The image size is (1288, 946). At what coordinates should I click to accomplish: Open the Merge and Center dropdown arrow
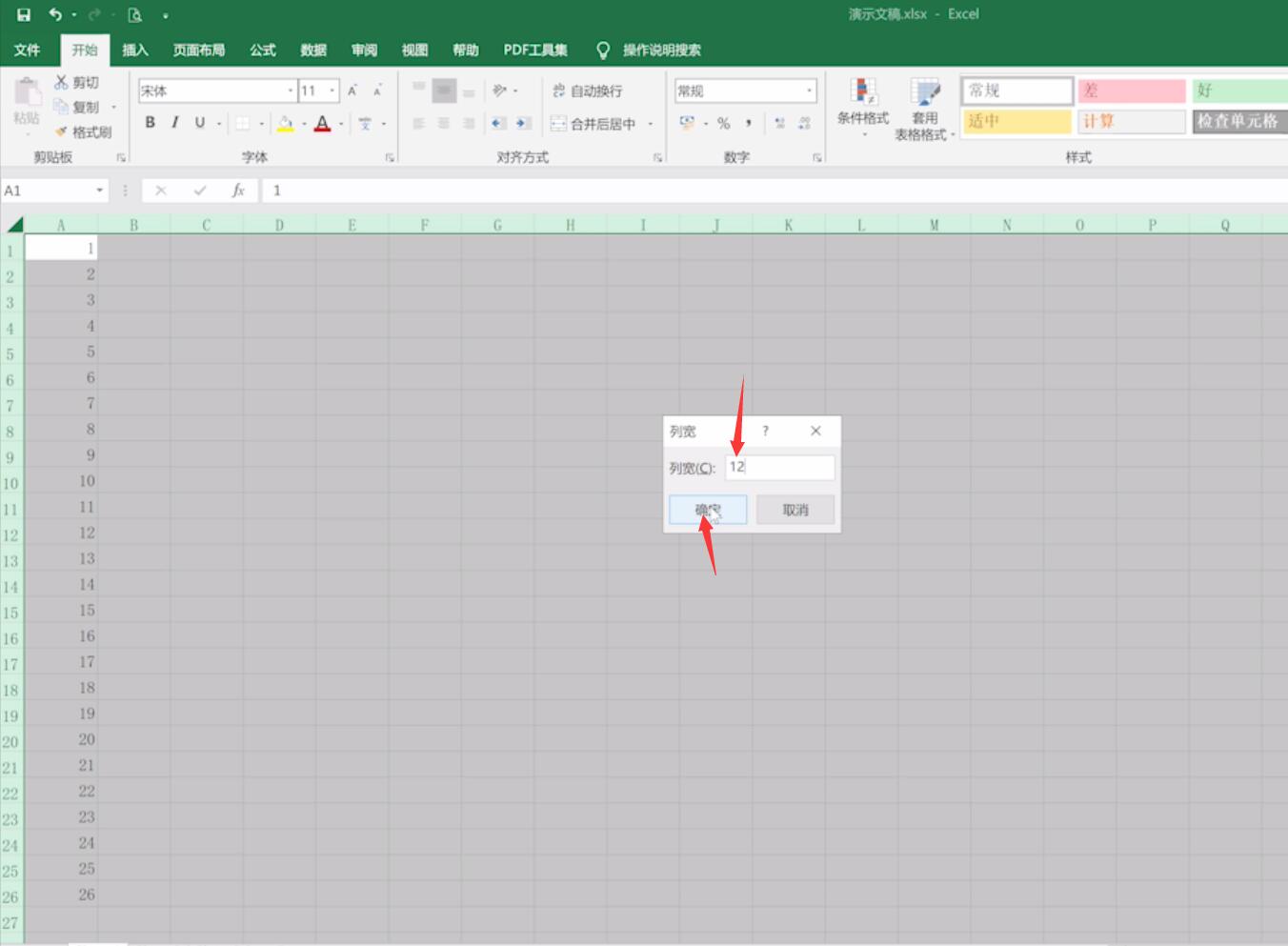(x=651, y=124)
